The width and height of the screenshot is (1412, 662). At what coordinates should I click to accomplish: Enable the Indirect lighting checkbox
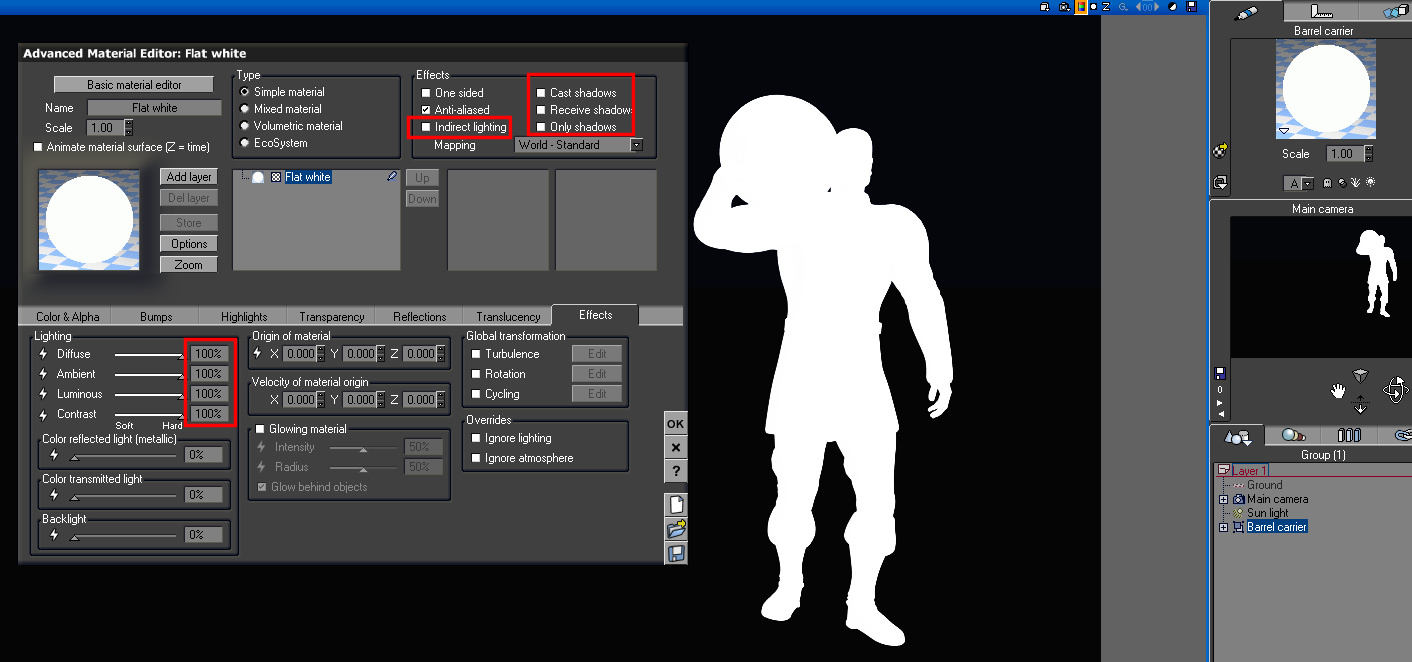coord(426,127)
